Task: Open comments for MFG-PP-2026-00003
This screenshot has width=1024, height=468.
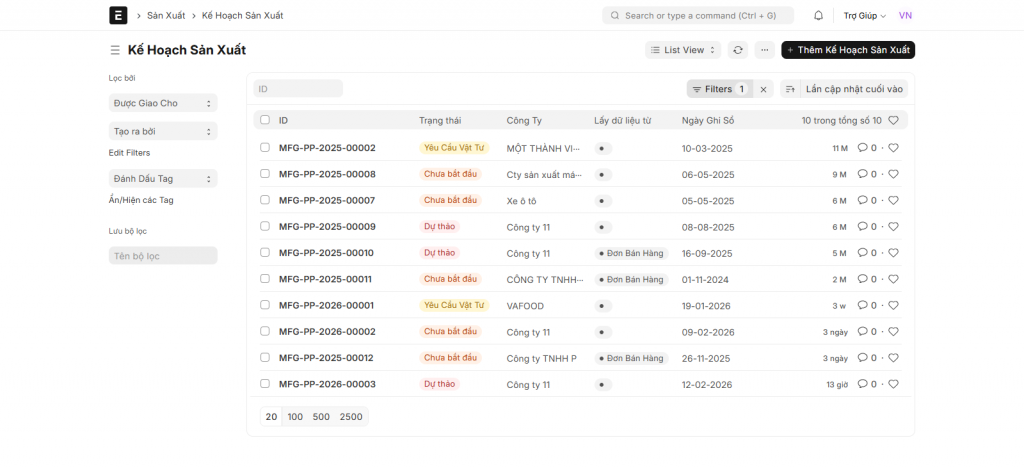Action: tap(867, 384)
